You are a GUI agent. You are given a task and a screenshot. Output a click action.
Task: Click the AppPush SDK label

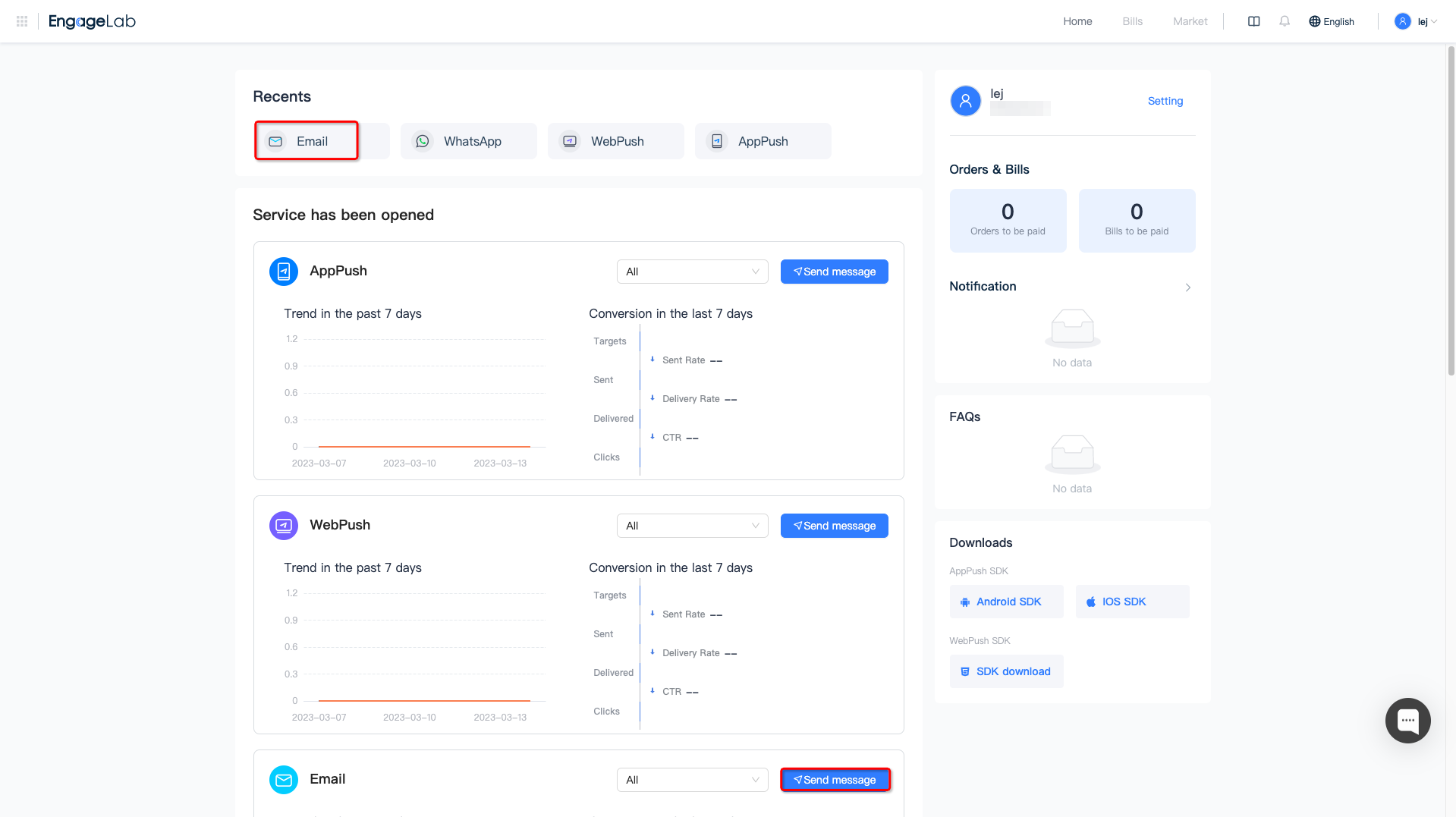979,571
